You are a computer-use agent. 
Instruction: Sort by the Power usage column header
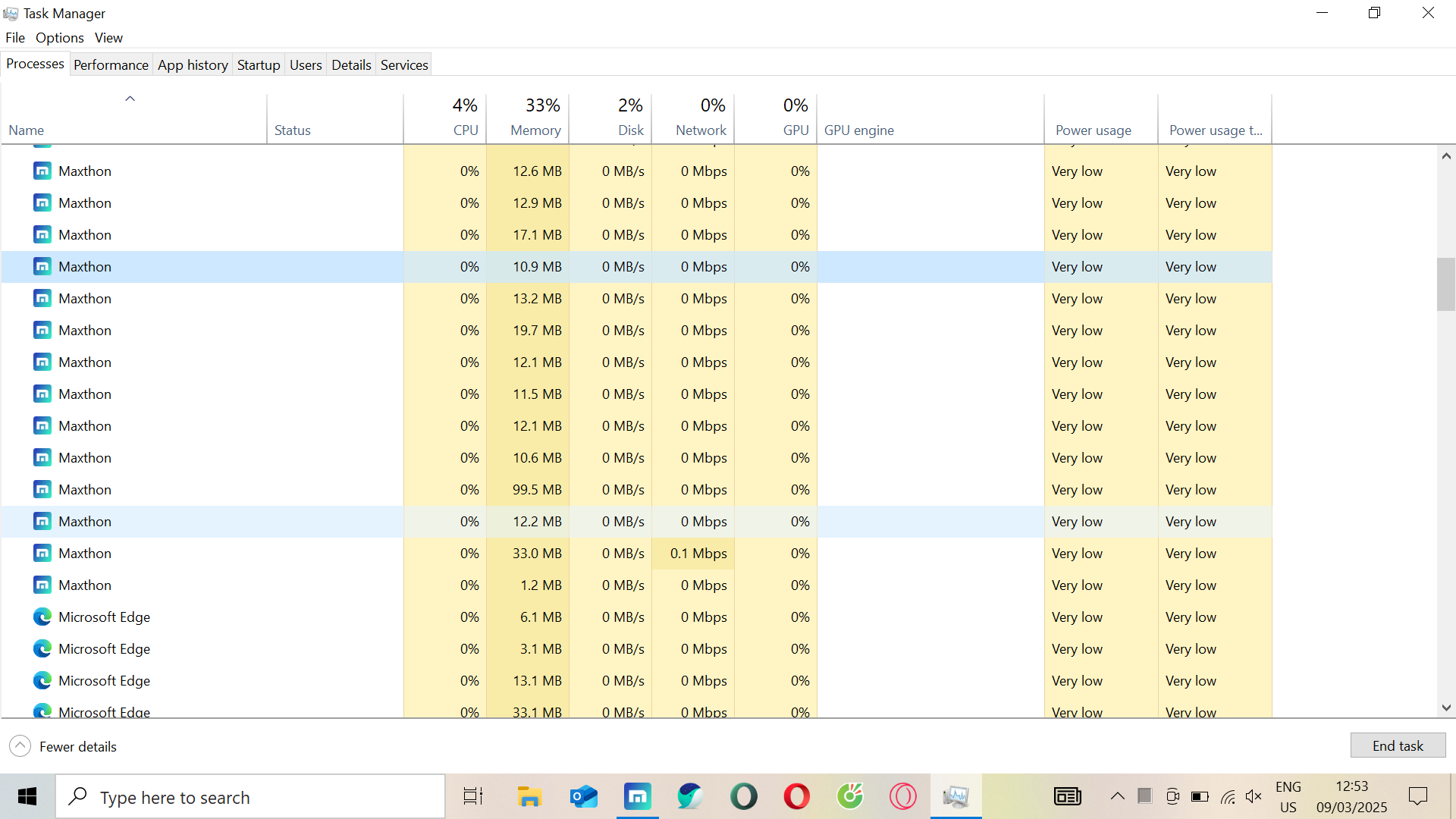point(1101,118)
